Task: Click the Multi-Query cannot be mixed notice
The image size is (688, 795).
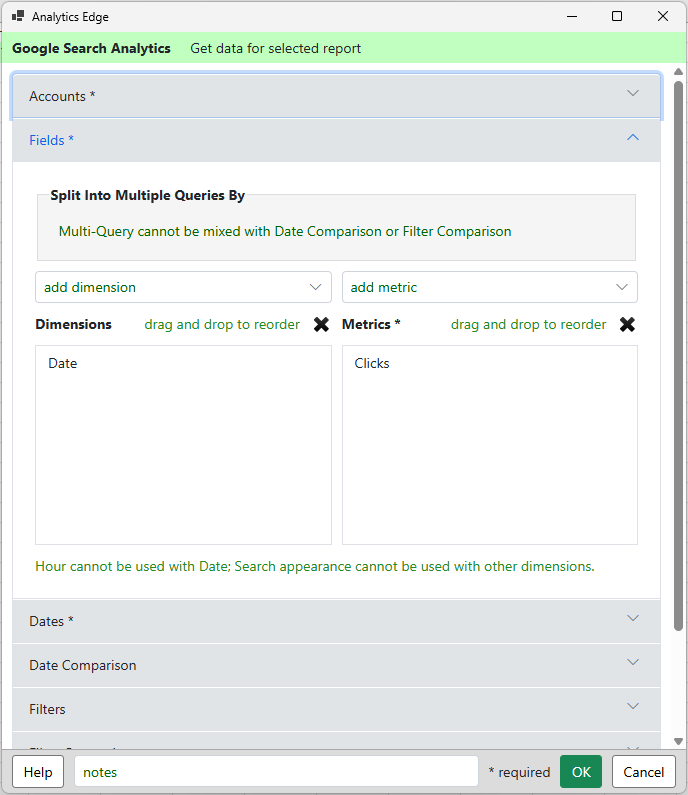Action: point(285,232)
